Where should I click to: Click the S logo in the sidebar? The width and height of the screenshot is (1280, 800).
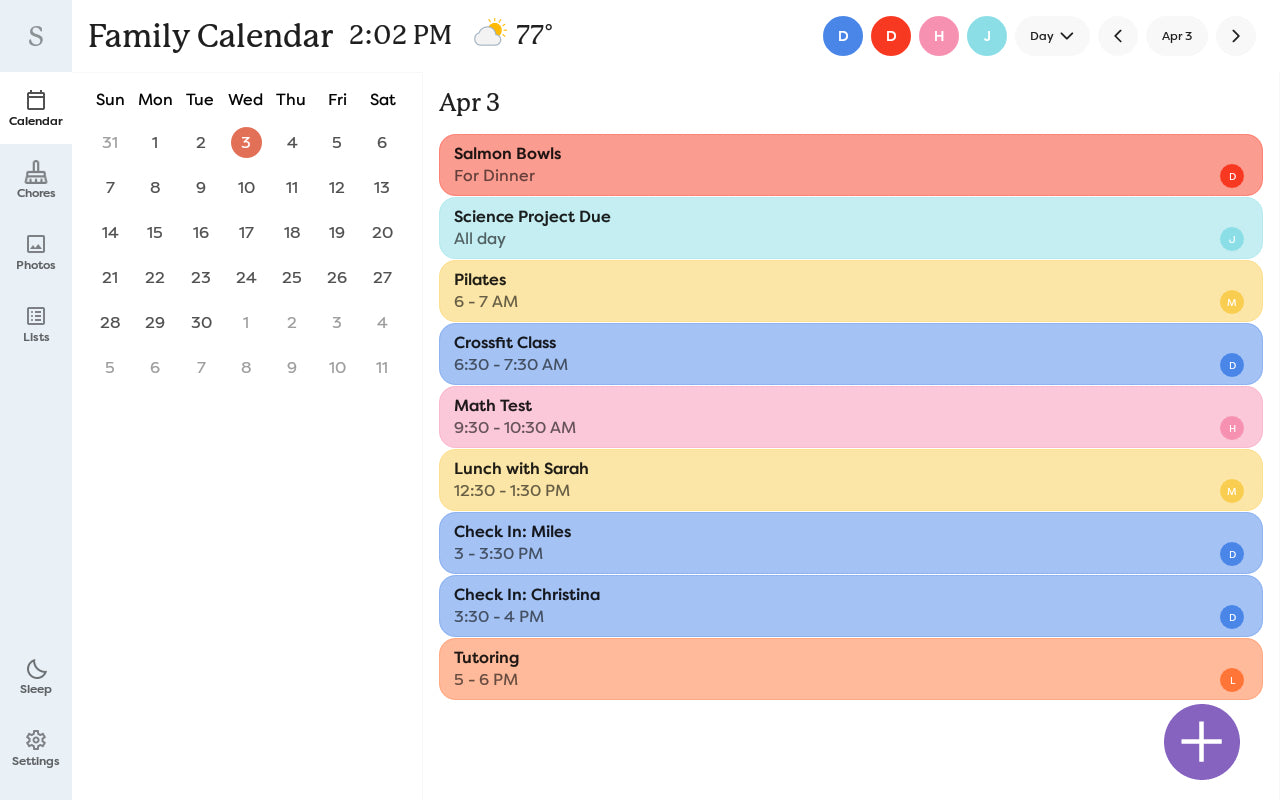36,36
